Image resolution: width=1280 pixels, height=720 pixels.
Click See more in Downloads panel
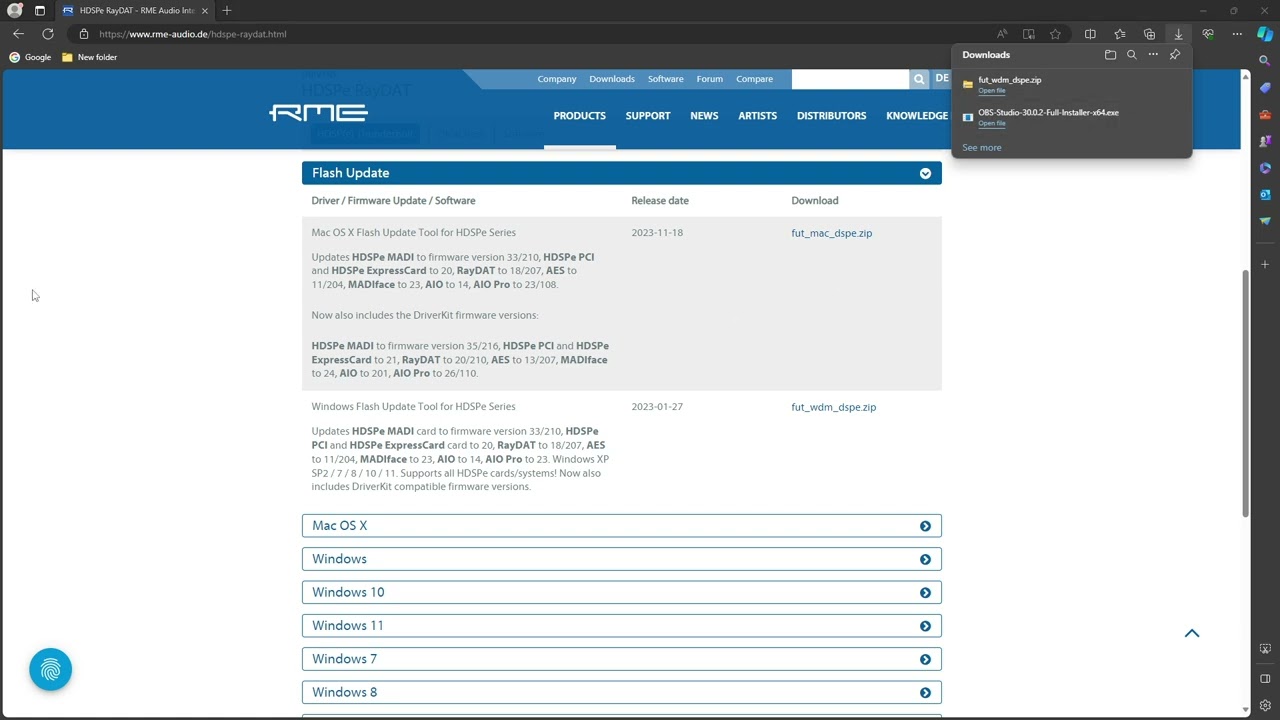pos(982,148)
